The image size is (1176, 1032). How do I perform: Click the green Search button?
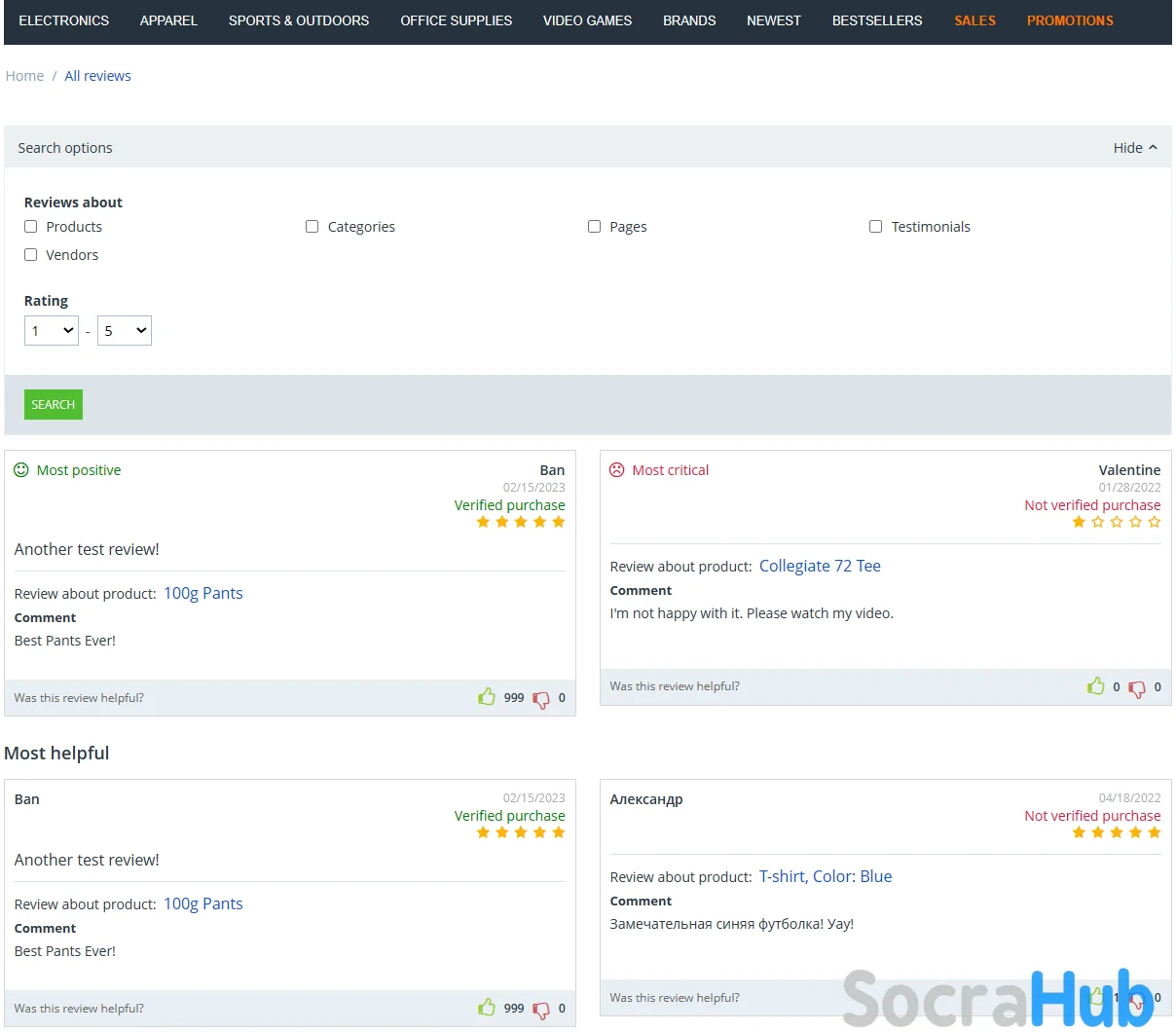tap(54, 404)
